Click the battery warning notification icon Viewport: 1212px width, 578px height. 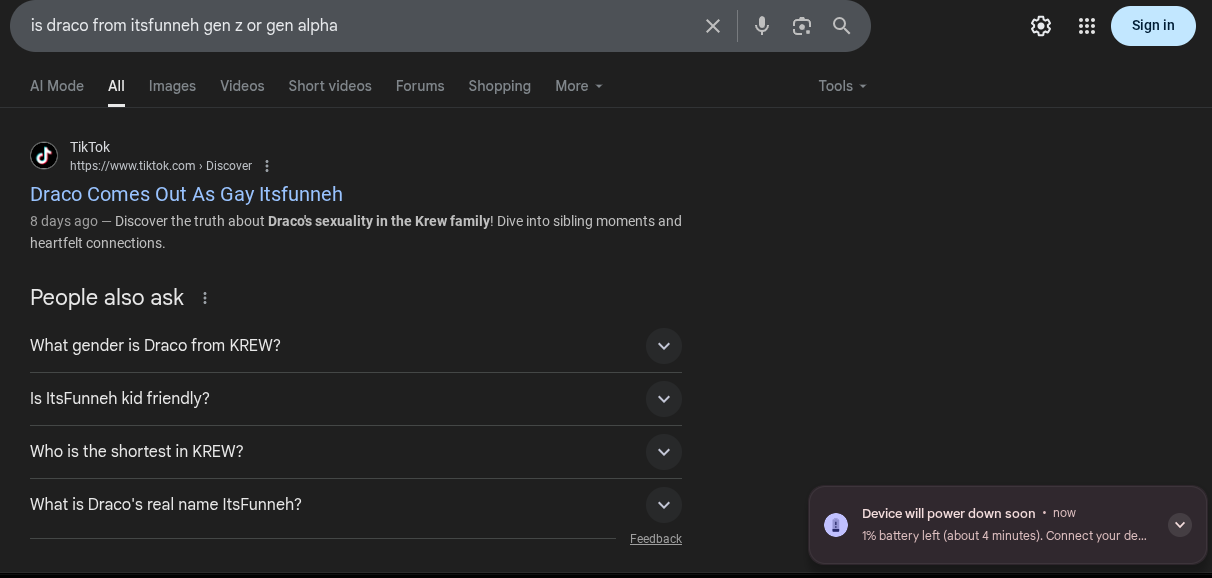[x=836, y=525]
